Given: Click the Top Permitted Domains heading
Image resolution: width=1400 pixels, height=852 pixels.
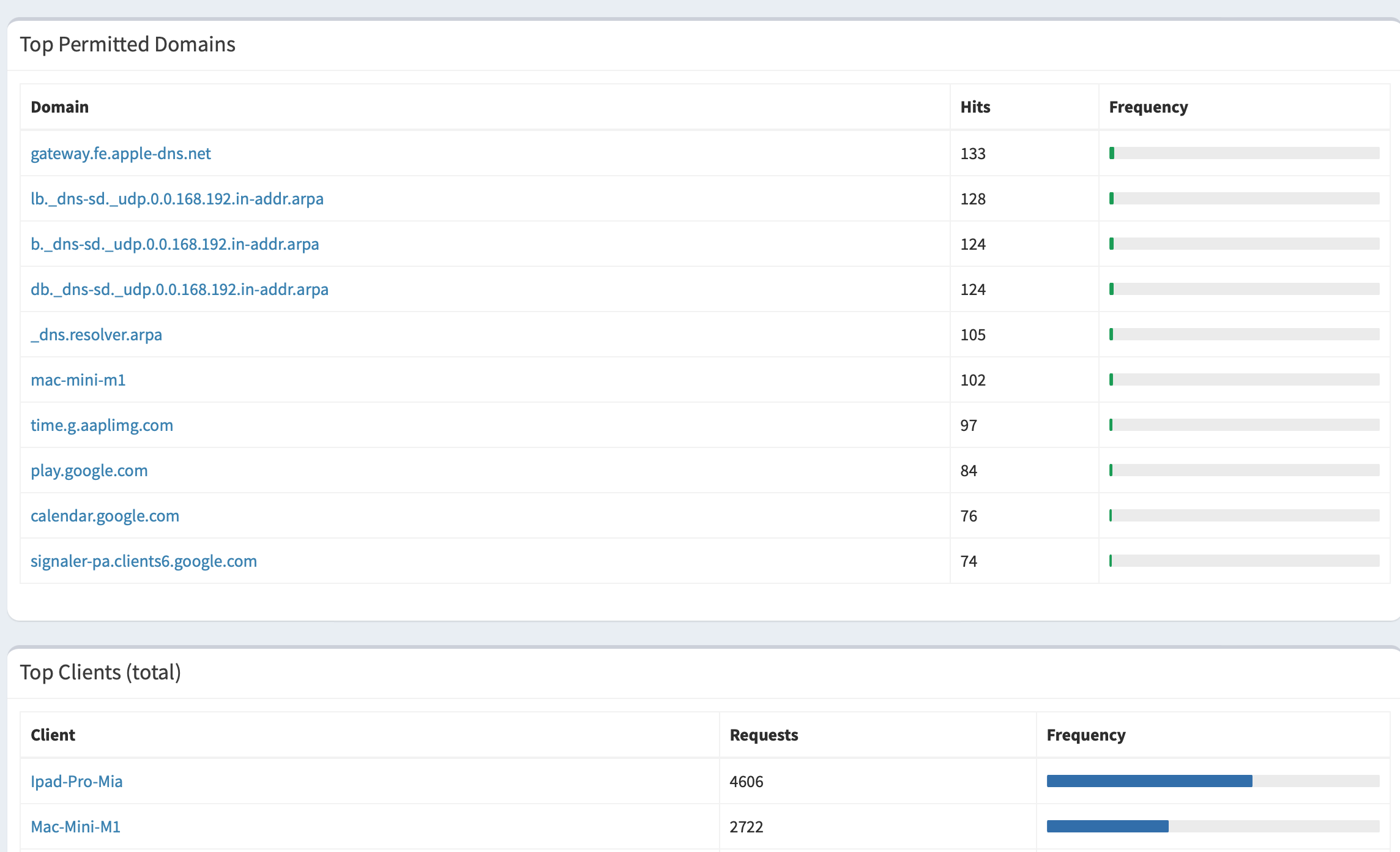Looking at the screenshot, I should (x=127, y=44).
